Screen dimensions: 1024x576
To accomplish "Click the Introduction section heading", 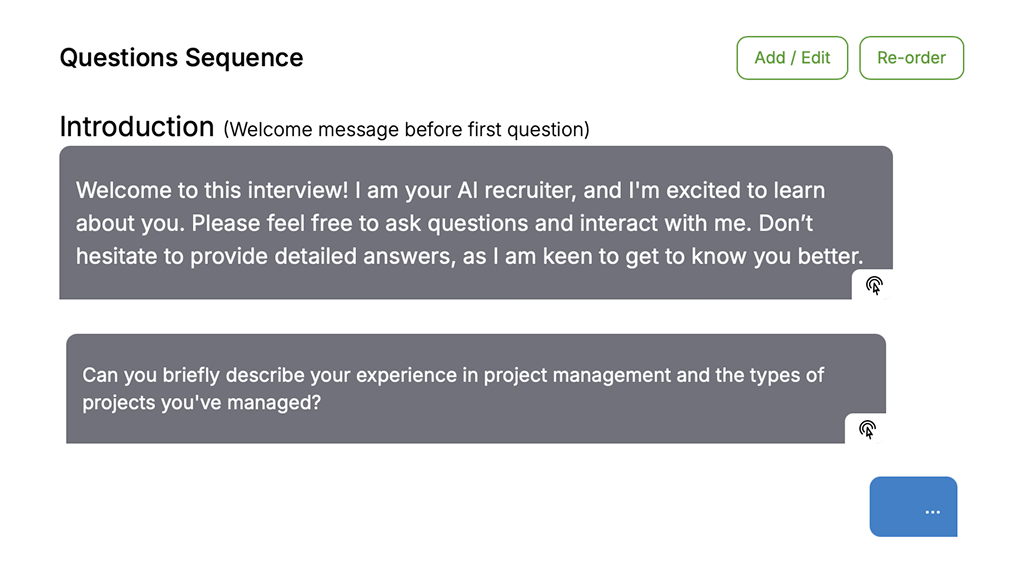I will 137,127.
